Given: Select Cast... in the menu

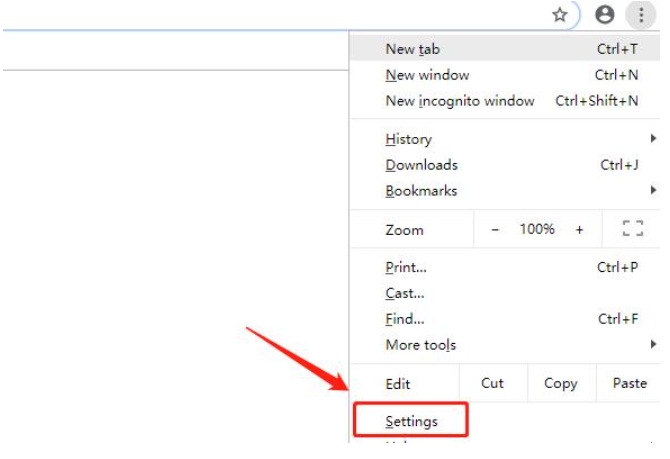Looking at the screenshot, I should click(404, 293).
